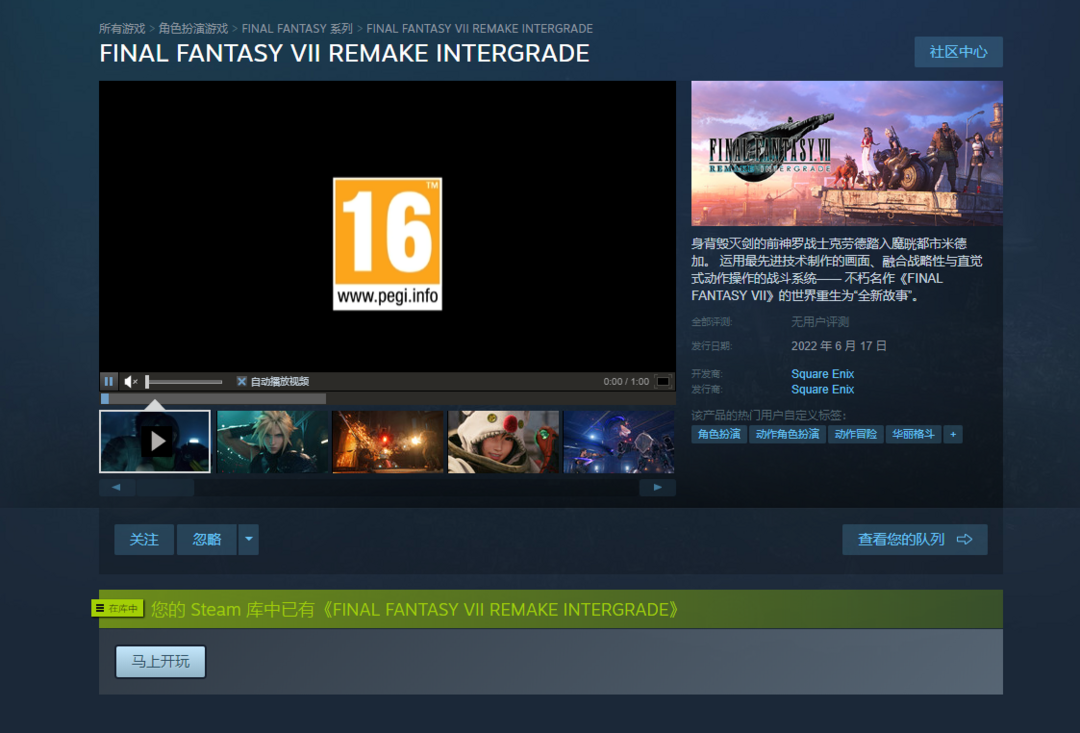Screen dimensions: 1080x733
Task: Click the right arrow of thumbnail strip
Action: pyautogui.click(x=657, y=487)
